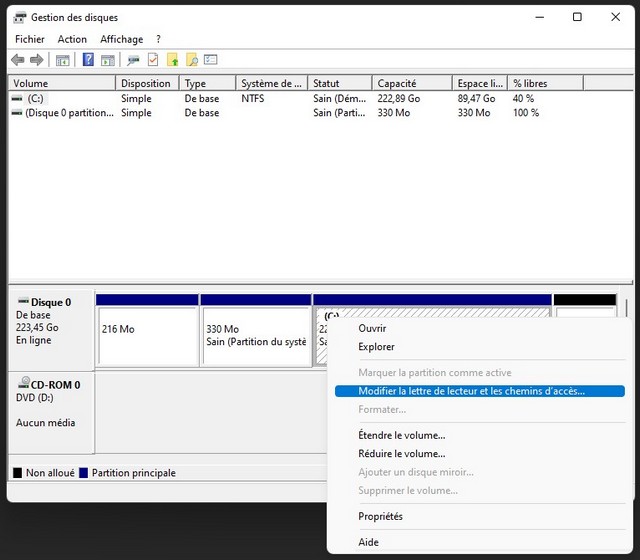Sort the list by the Volume column header
The image size is (640, 560).
pyautogui.click(x=30, y=84)
